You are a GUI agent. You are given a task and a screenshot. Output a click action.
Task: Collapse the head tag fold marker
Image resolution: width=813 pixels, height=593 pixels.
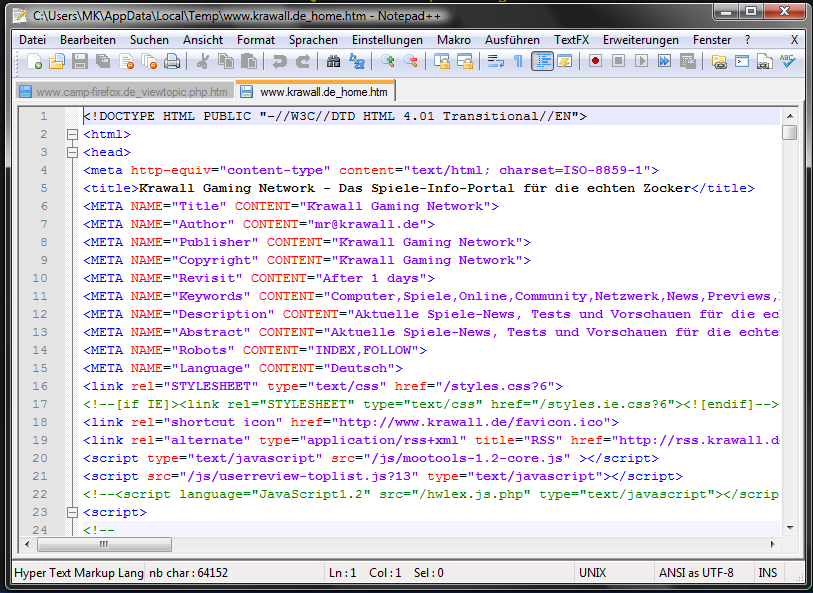coord(71,152)
